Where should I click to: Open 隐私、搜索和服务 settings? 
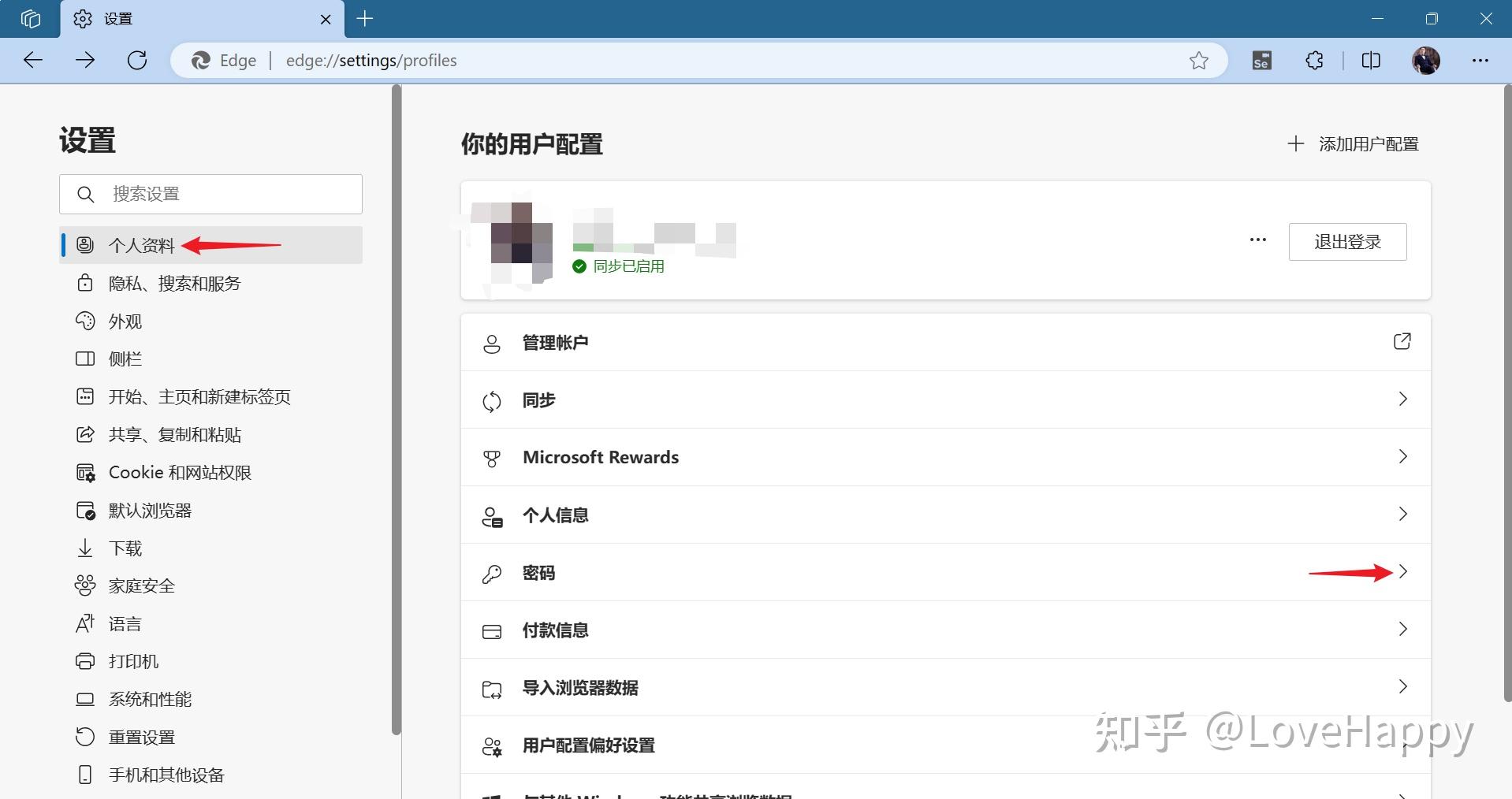click(210, 283)
